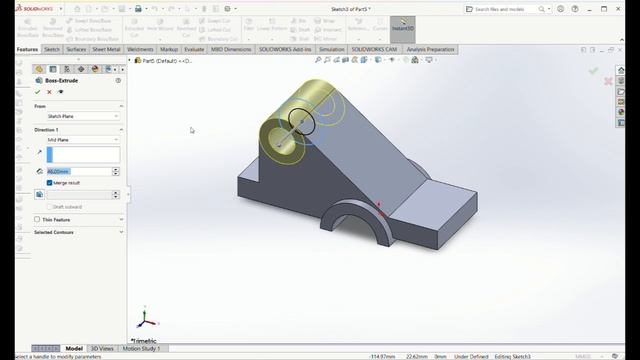
Task: Open Boss-Extrude help question mark
Action: point(118,80)
